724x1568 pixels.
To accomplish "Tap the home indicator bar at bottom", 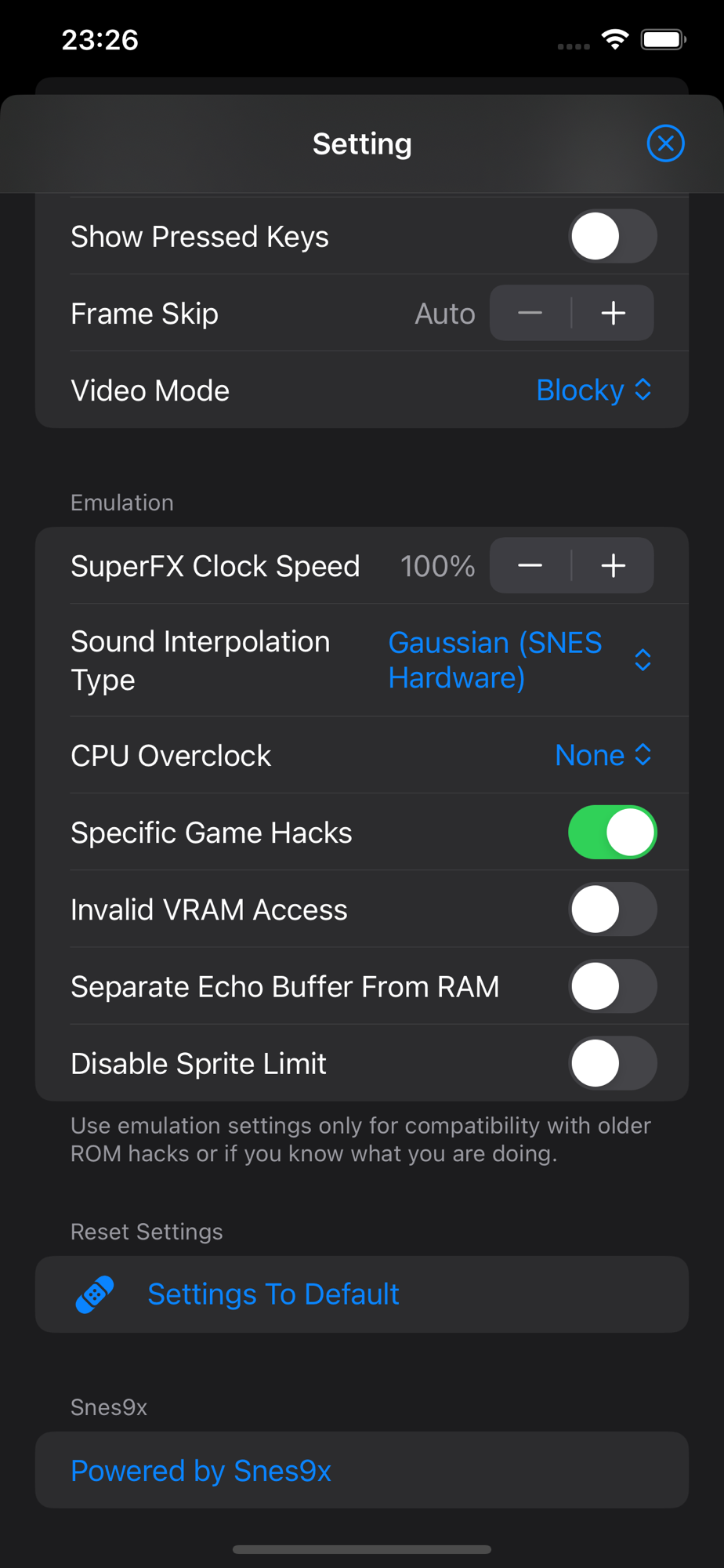I will click(362, 1549).
